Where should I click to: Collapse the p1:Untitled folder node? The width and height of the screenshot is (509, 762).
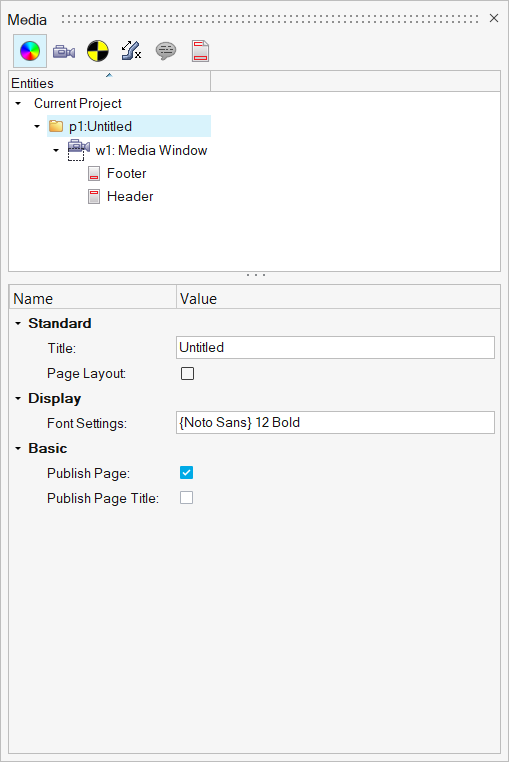pyautogui.click(x=37, y=126)
